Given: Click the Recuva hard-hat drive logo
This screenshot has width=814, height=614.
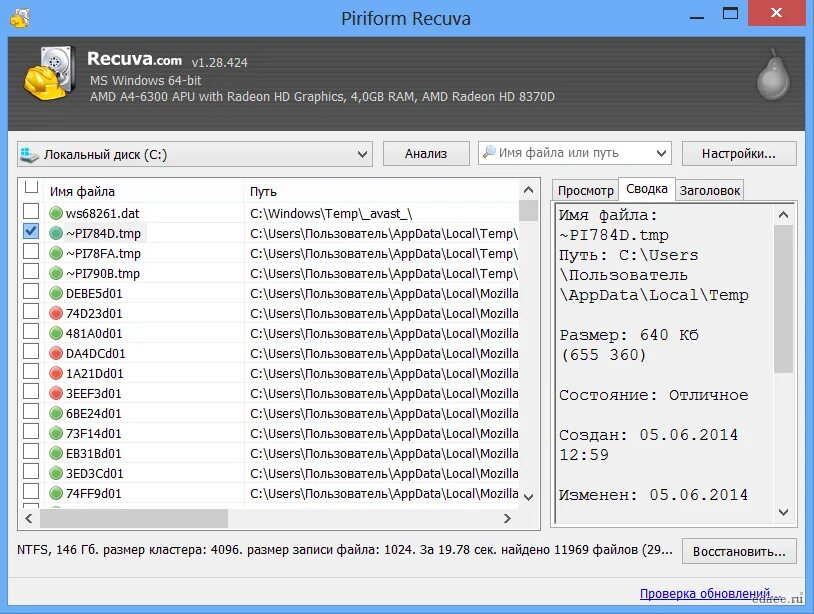Looking at the screenshot, I should (50, 73).
